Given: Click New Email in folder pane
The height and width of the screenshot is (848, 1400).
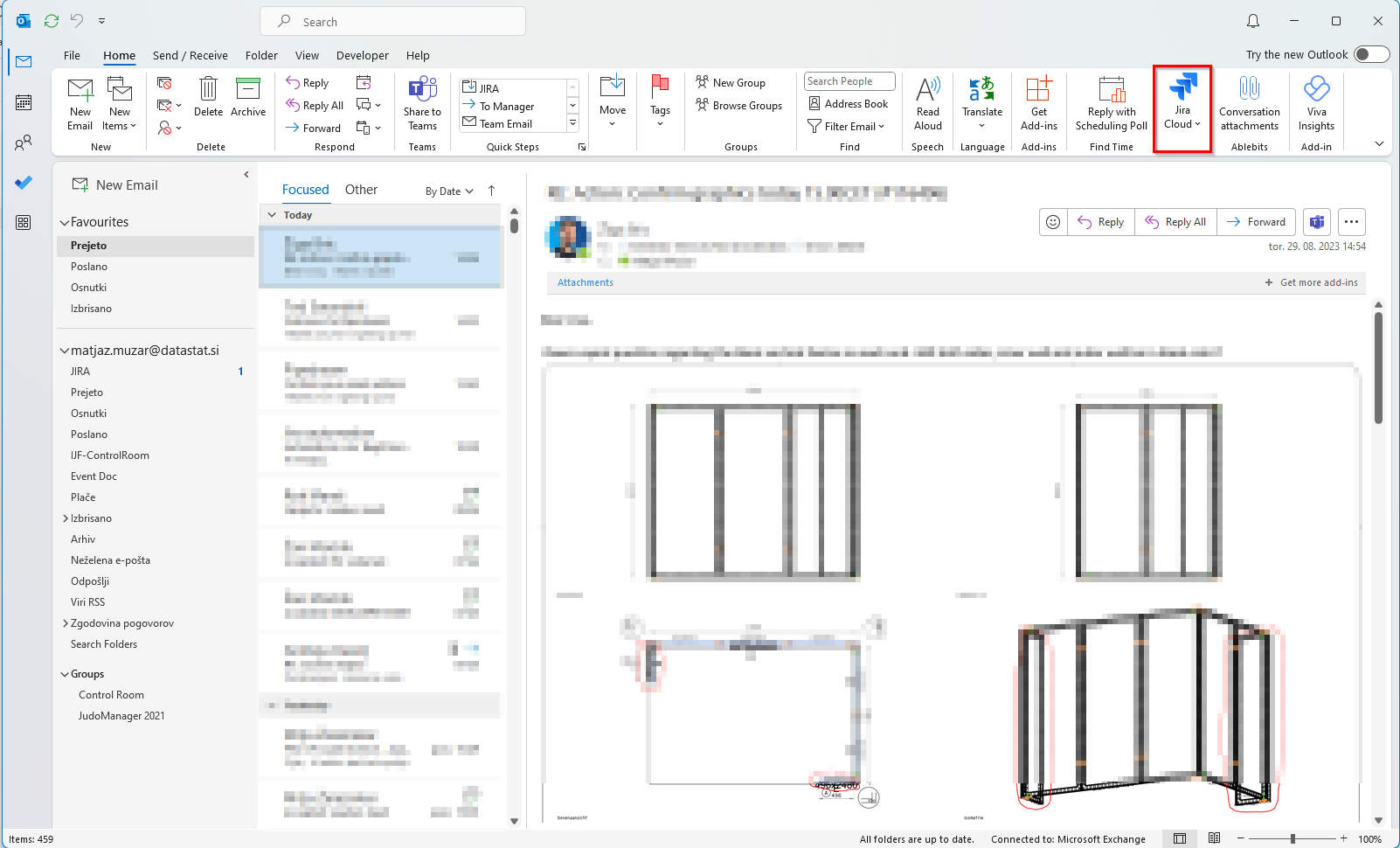Looking at the screenshot, I should pos(115,185).
